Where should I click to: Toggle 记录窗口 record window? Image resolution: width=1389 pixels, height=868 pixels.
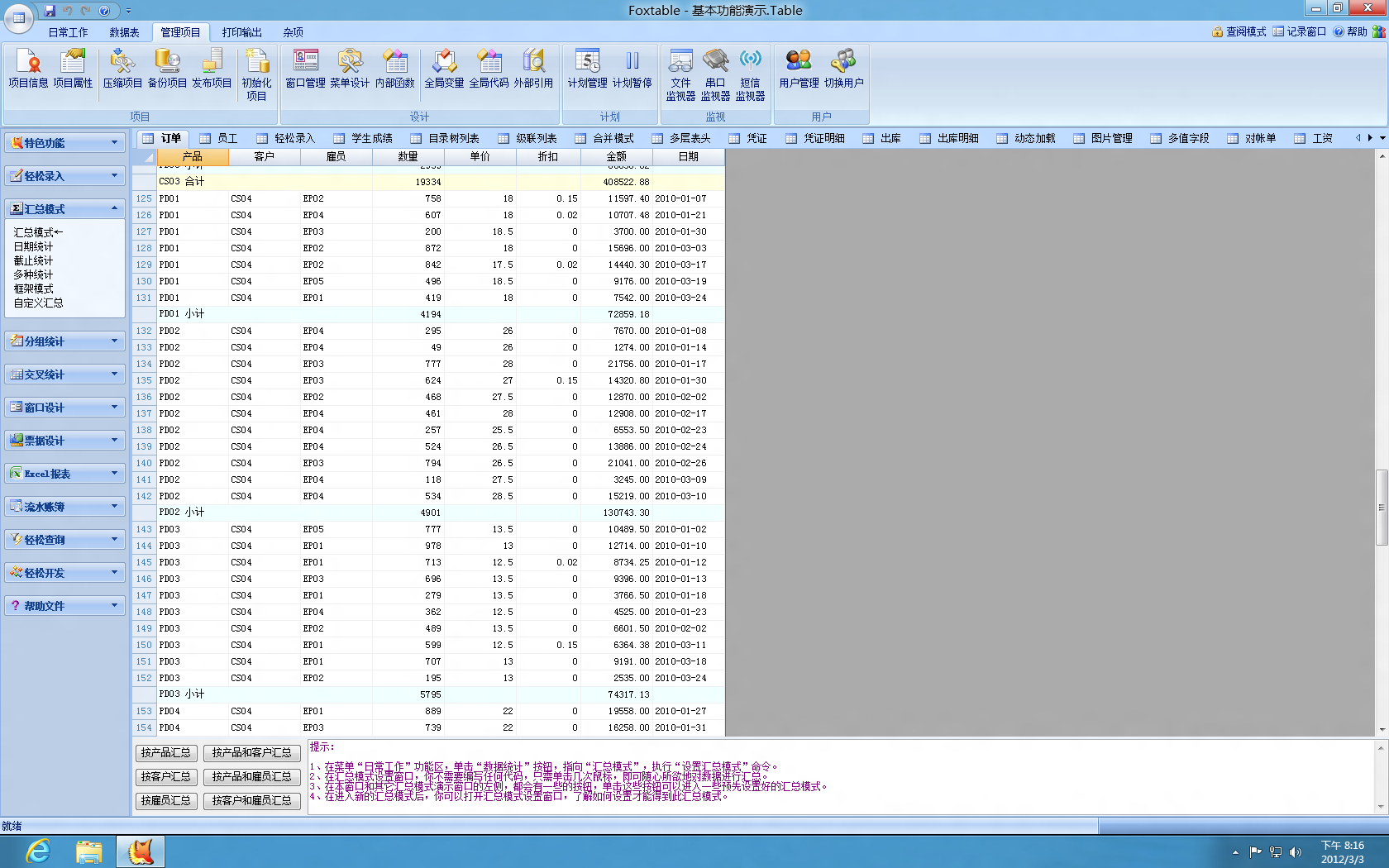(x=1299, y=31)
